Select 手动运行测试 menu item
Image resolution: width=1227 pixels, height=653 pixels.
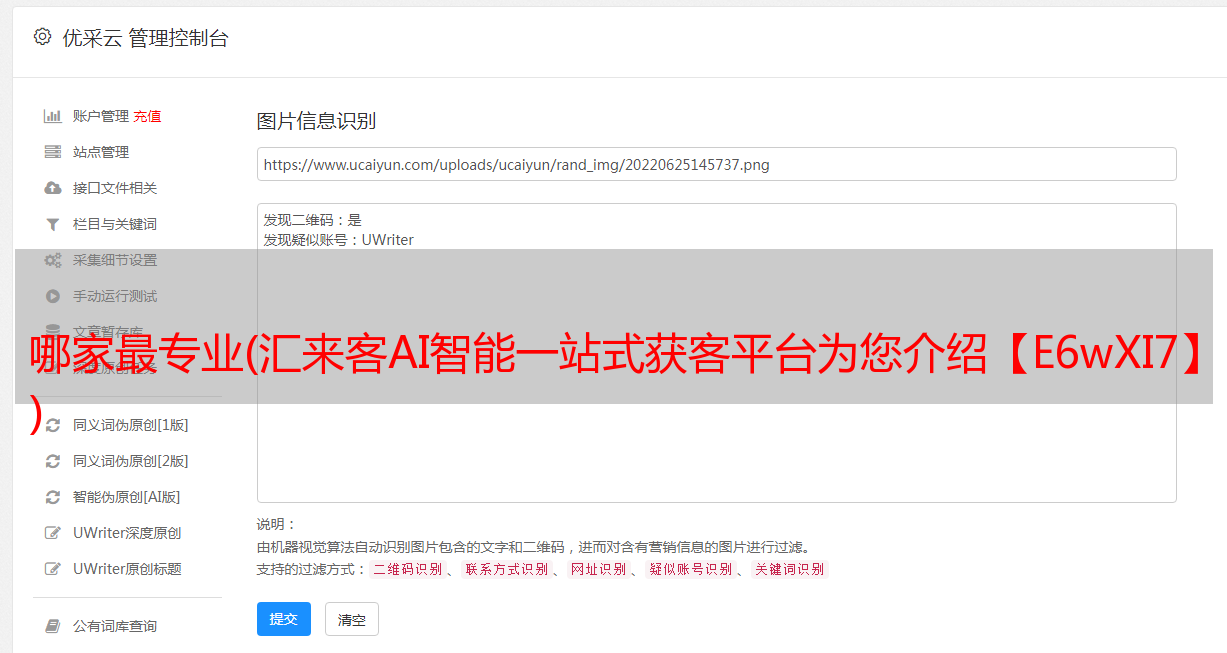[x=115, y=296]
